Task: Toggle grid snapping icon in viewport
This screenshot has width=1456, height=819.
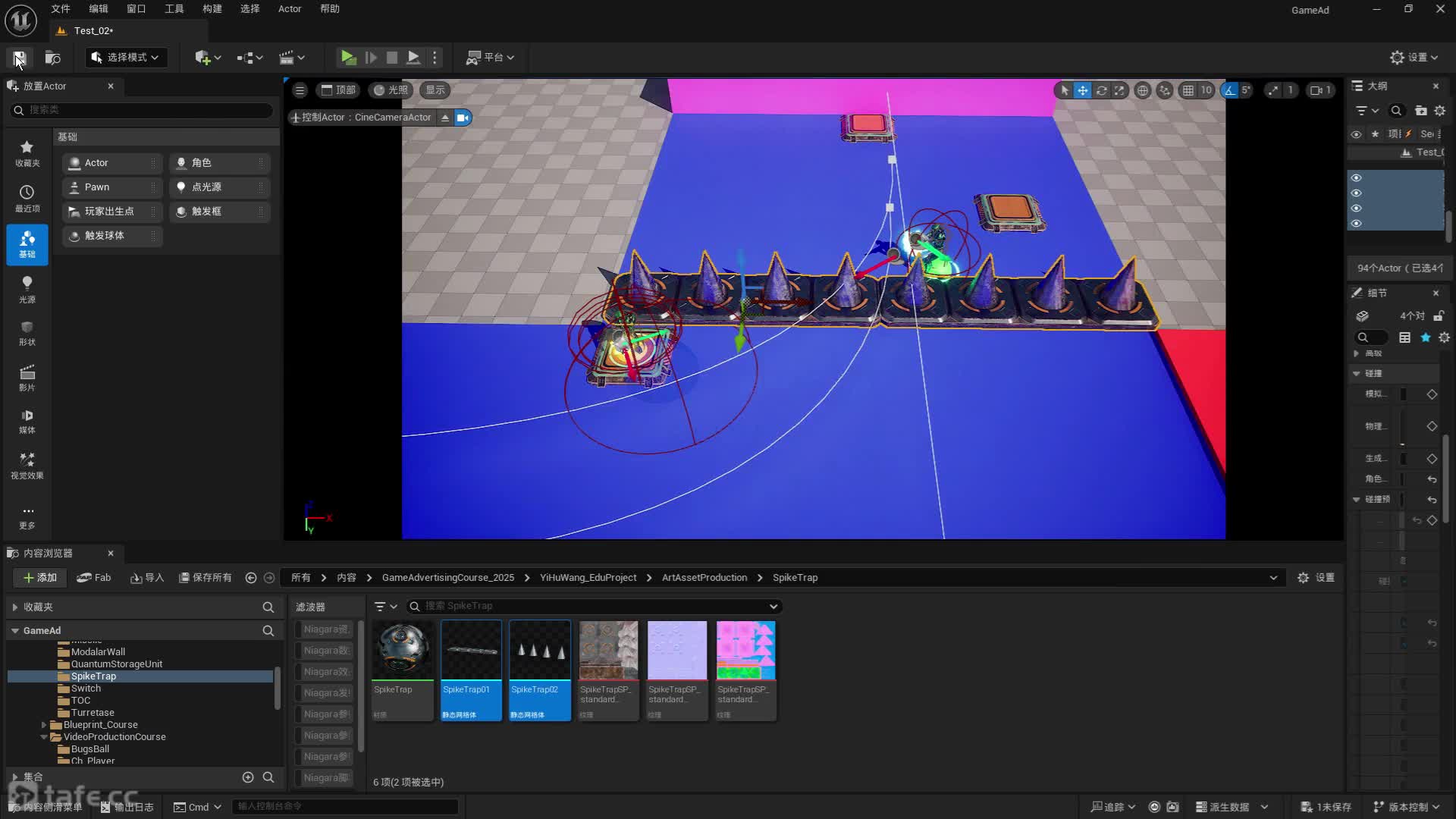Action: (x=1188, y=90)
